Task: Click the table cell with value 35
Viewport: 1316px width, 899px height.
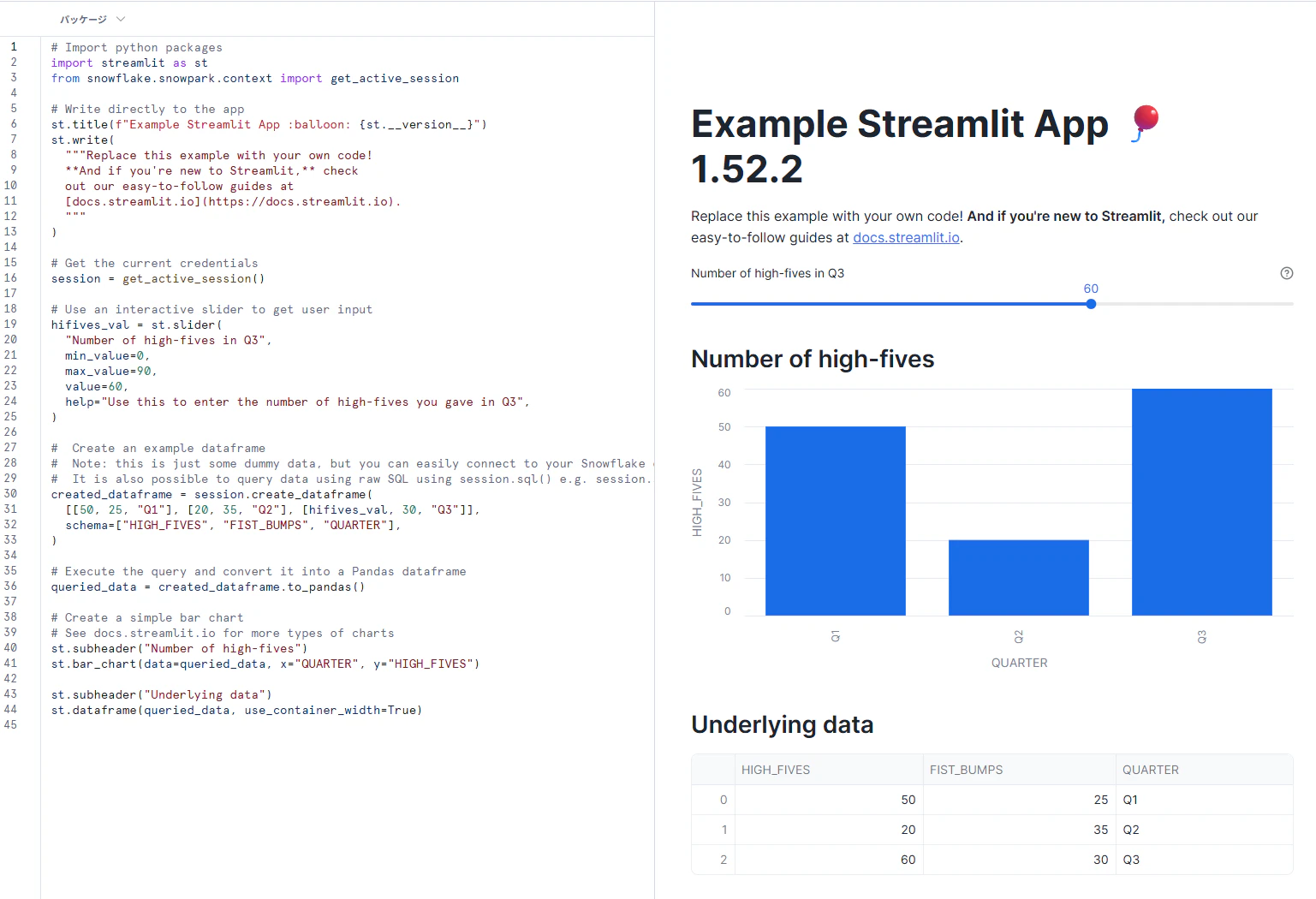Action: [x=1019, y=830]
